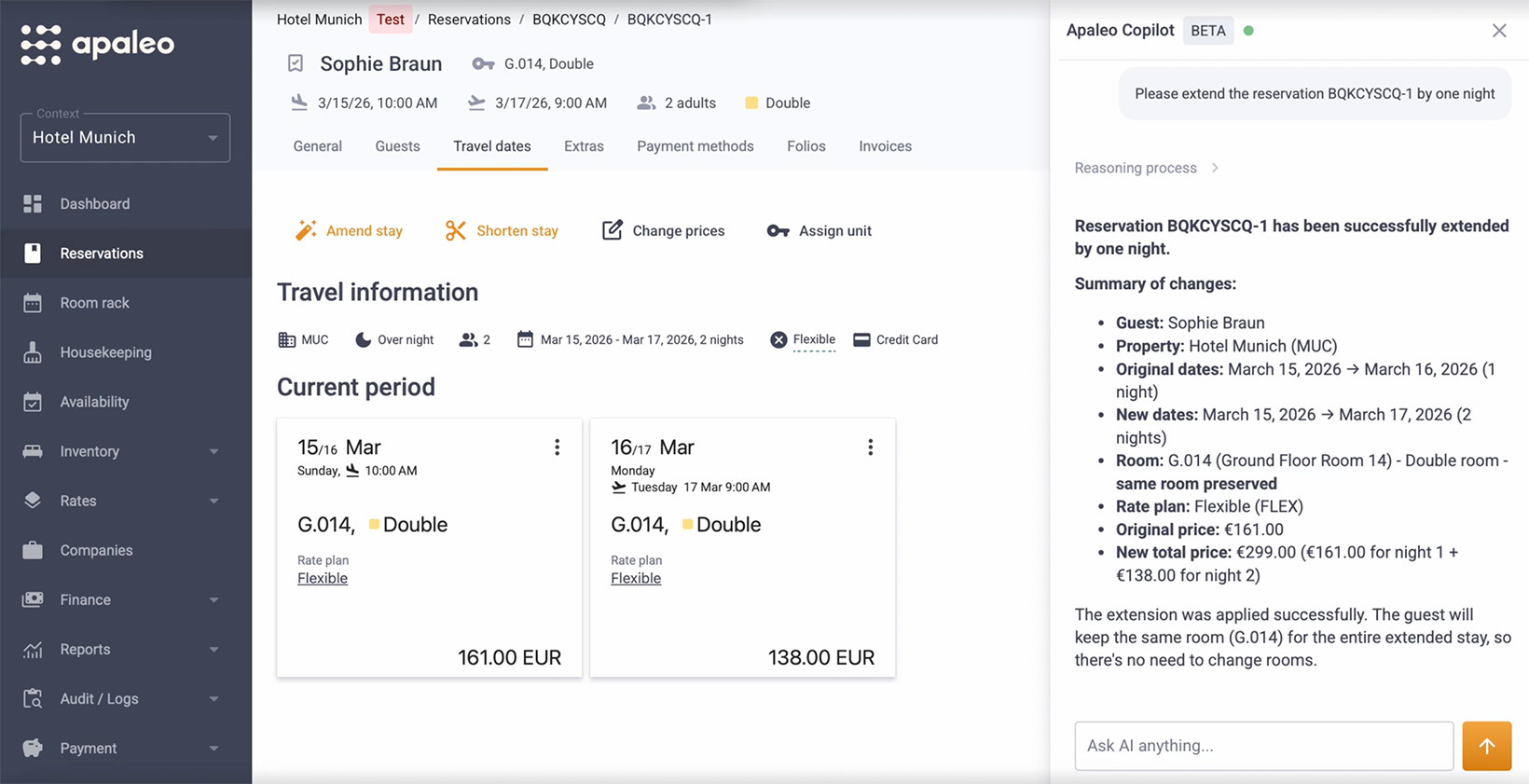Viewport: 1529px width, 784px height.
Task: Open options menu for 16/17 Mar card
Action: (870, 447)
